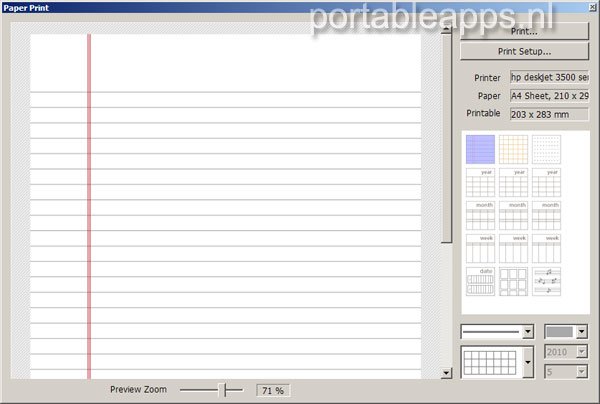The image size is (600, 404).
Task: Click the Print... button
Action: coord(524,31)
